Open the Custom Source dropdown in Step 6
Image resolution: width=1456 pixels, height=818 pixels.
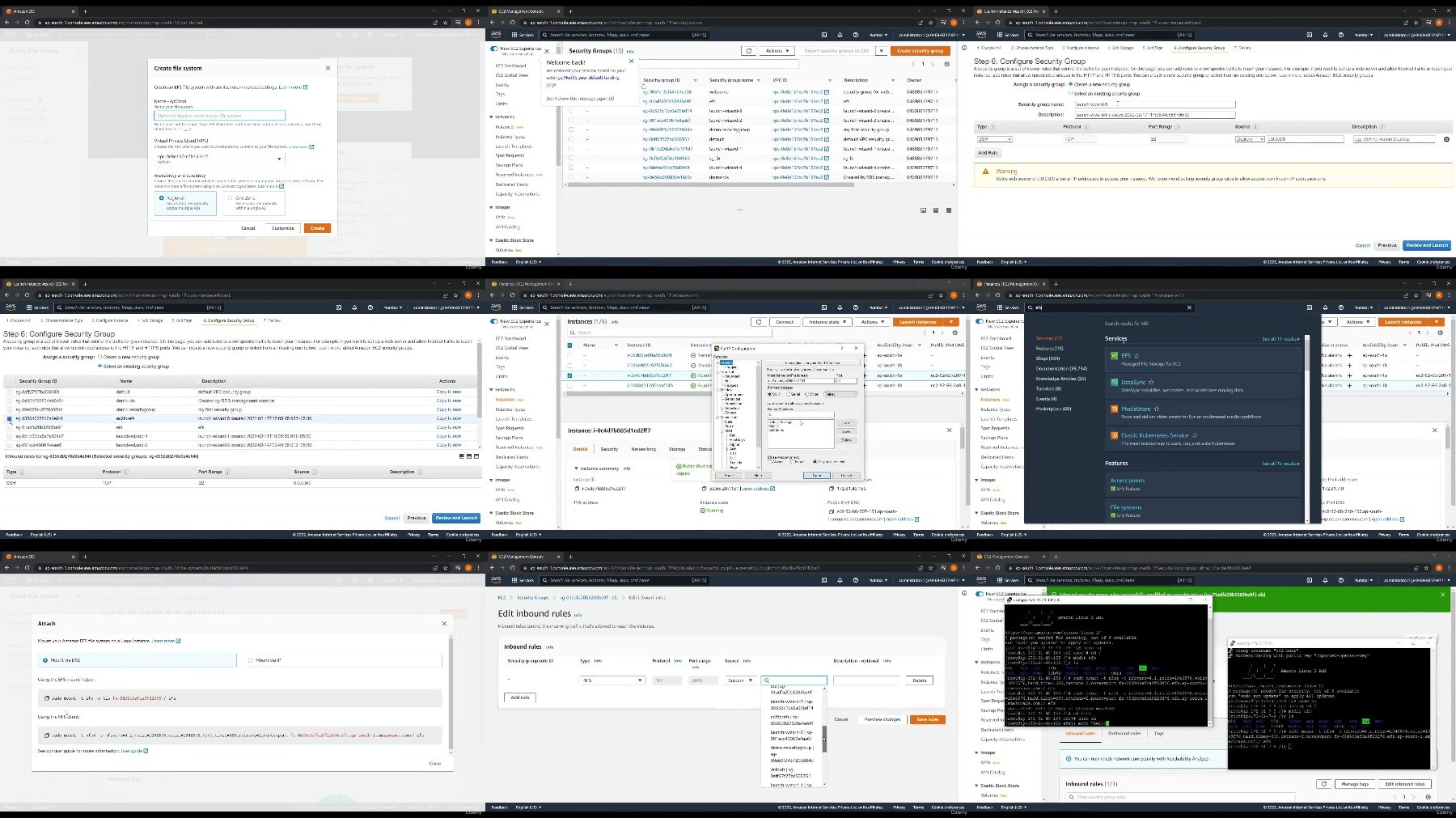click(x=1250, y=139)
